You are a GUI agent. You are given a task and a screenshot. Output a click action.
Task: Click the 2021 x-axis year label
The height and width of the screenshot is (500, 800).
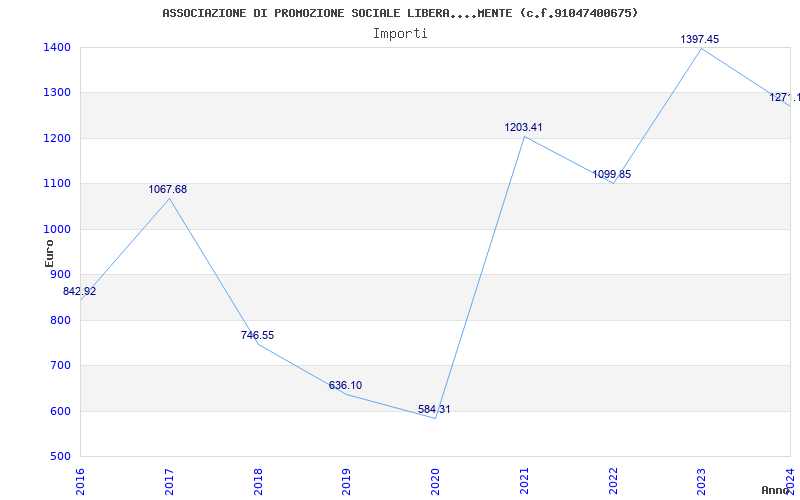click(x=524, y=482)
